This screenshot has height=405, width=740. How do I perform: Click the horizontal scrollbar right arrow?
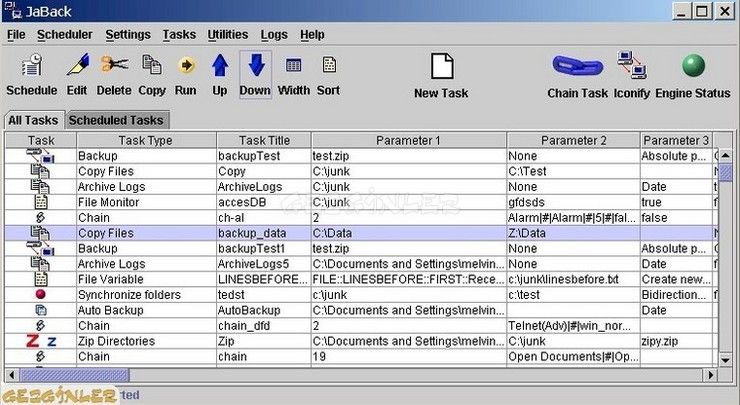tap(710, 375)
